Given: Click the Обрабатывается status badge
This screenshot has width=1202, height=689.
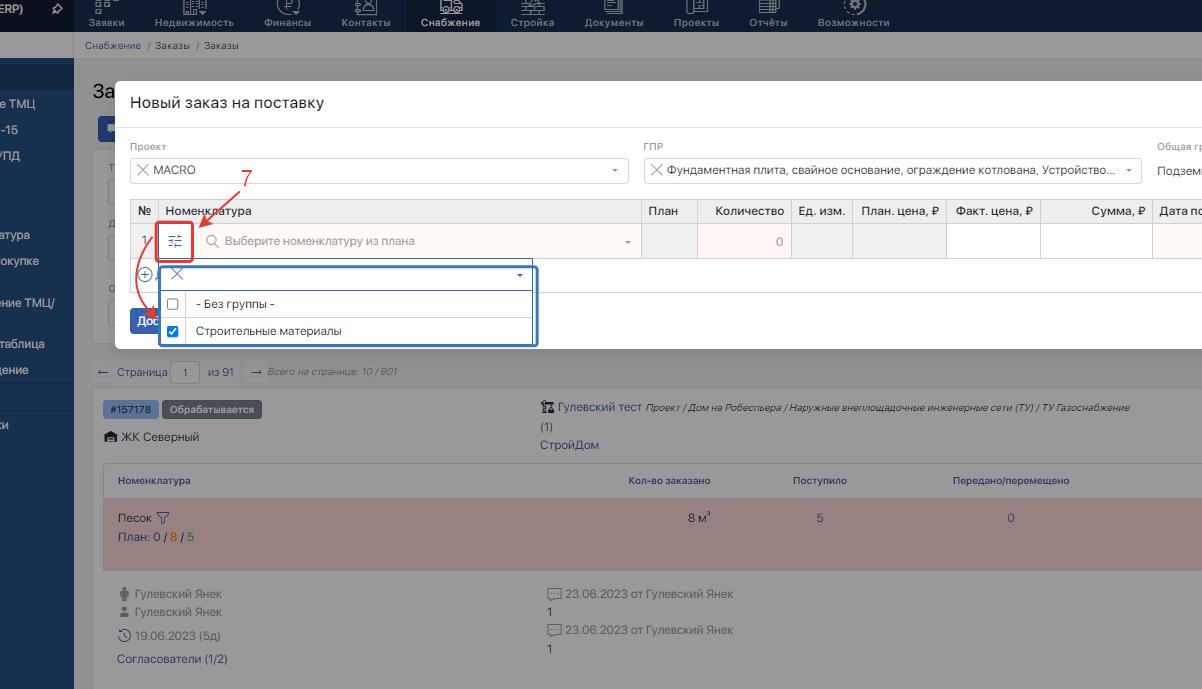Looking at the screenshot, I should coord(211,409).
